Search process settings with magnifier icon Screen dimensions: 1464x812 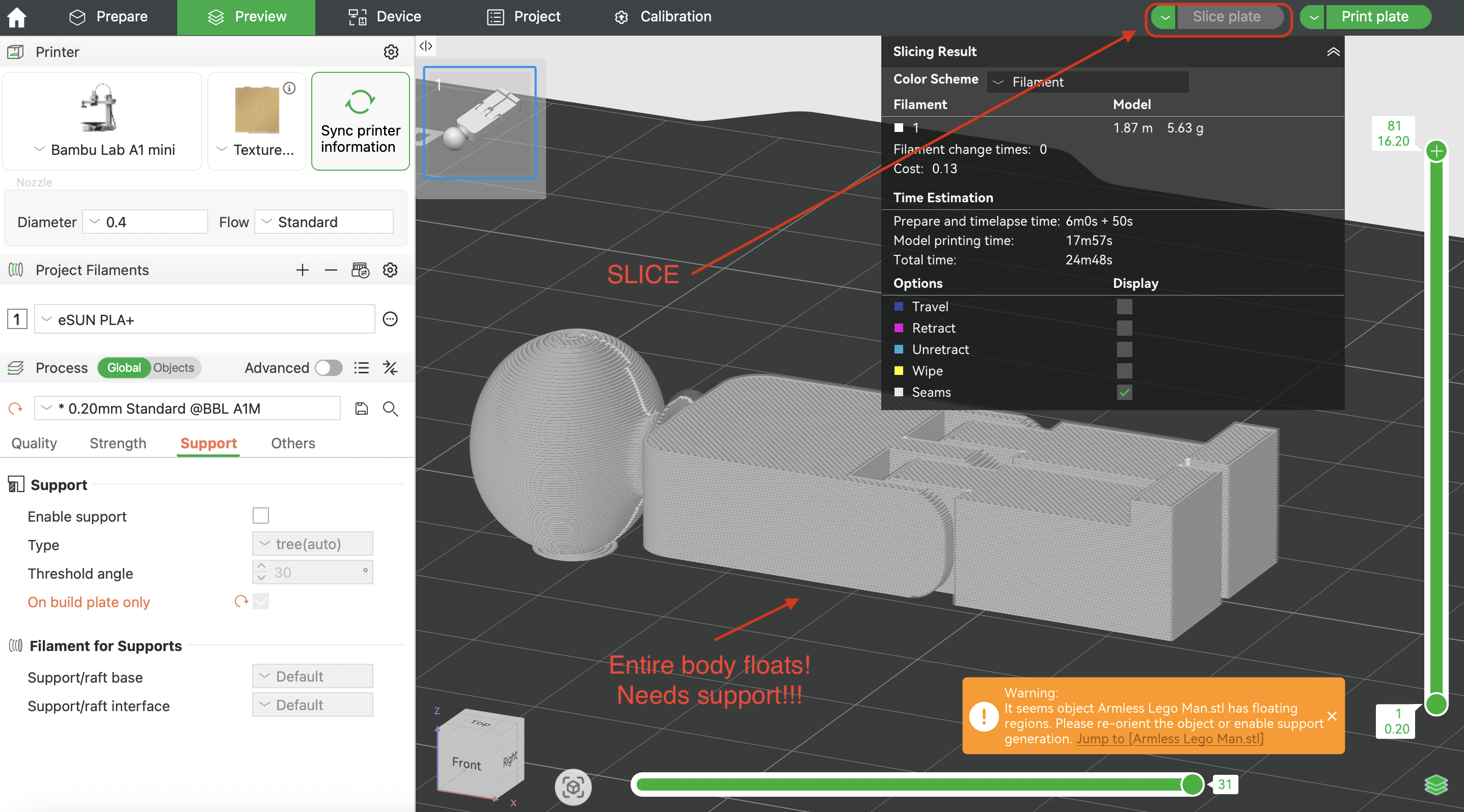390,409
